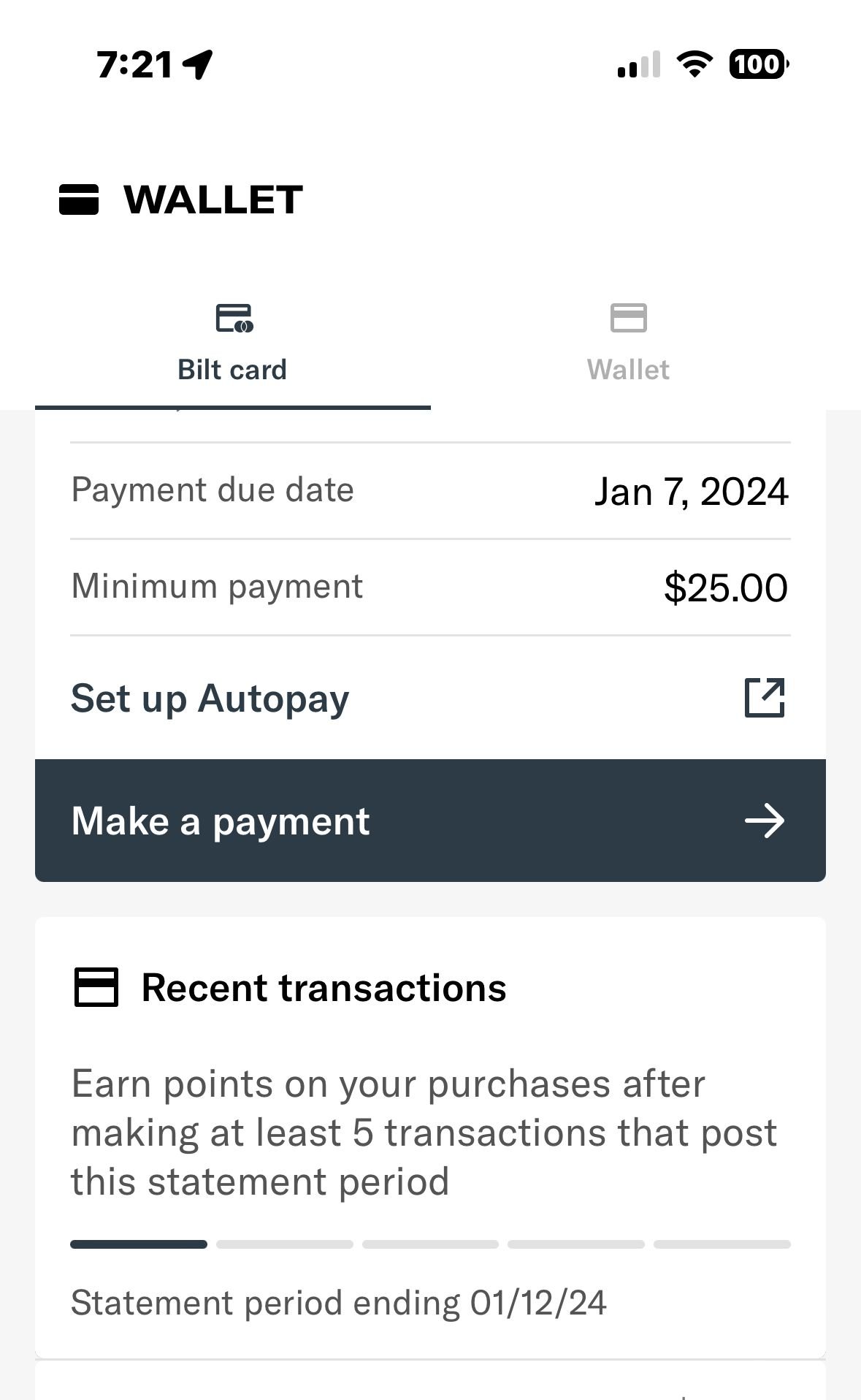Tap the Recent transactions heading
The width and height of the screenshot is (861, 1400).
coord(324,987)
